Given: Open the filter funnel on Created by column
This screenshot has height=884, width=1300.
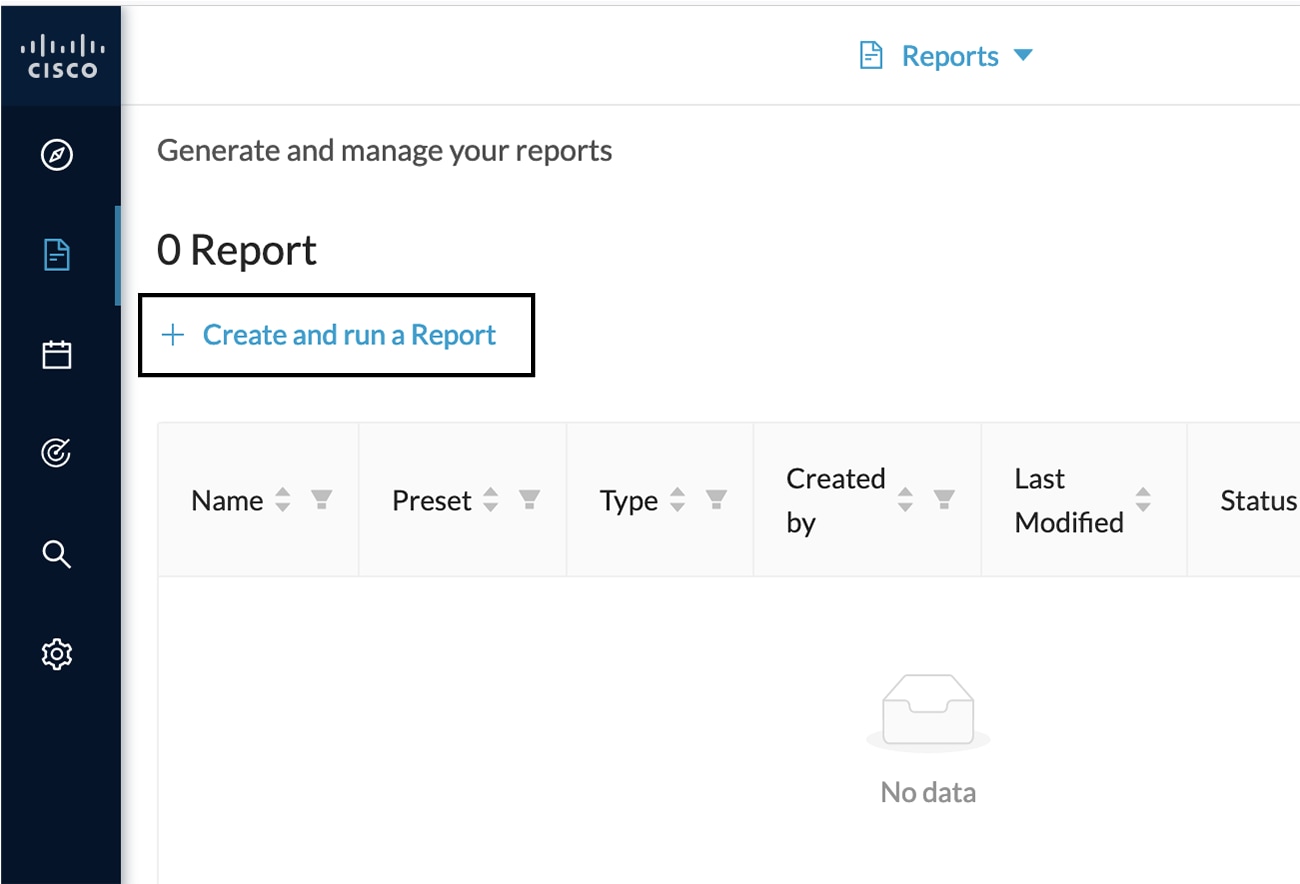Looking at the screenshot, I should pos(944,500).
